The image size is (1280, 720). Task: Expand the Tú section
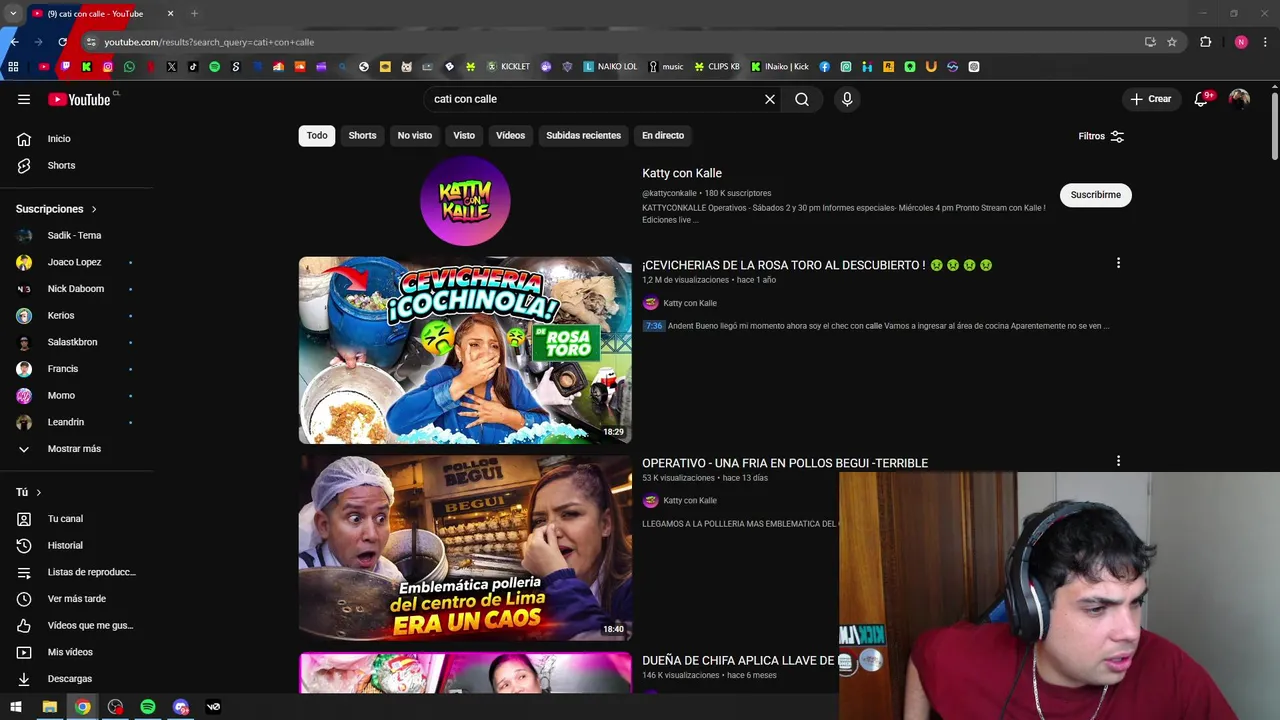(29, 492)
